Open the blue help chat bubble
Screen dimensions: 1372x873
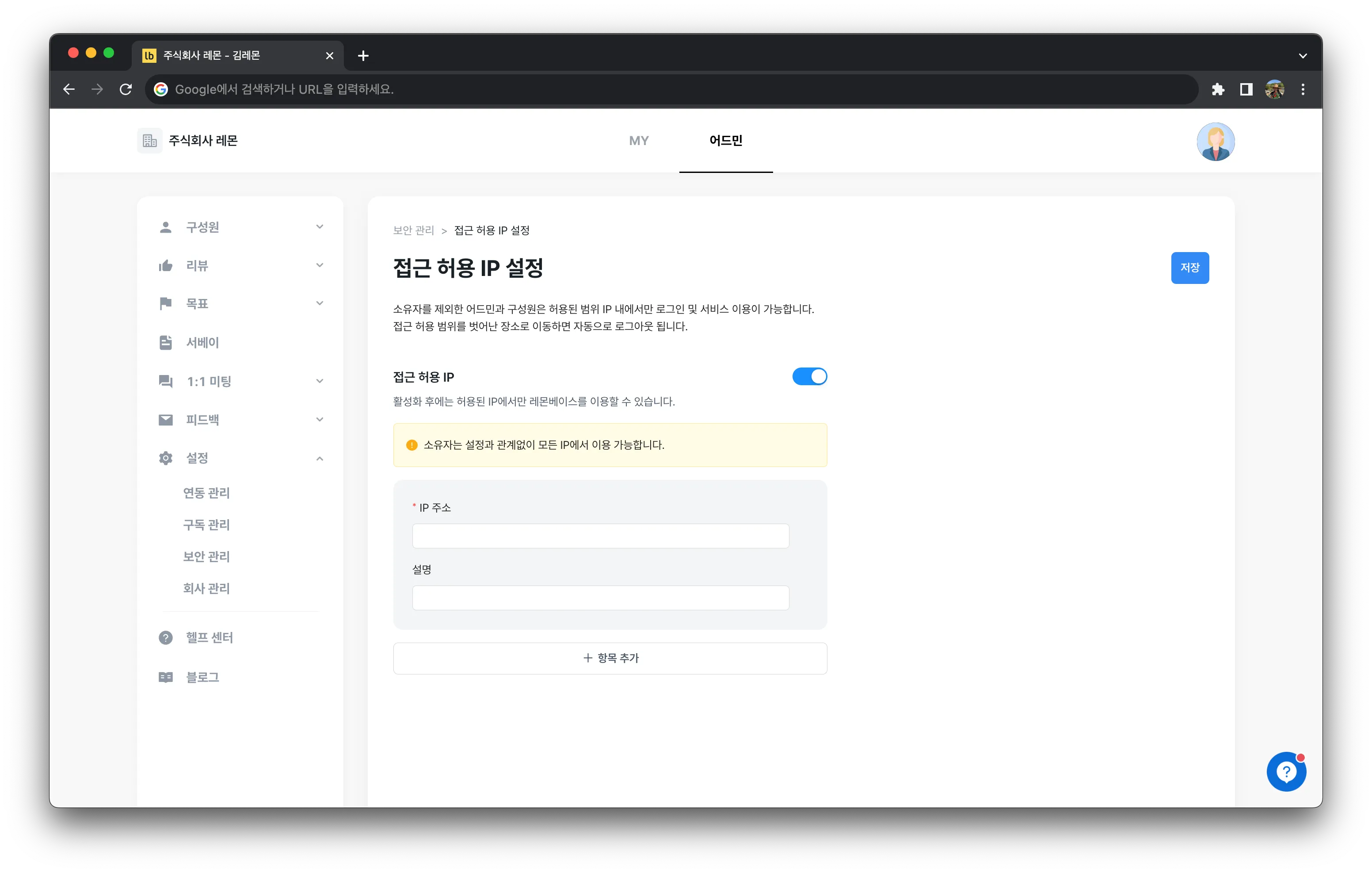point(1286,771)
